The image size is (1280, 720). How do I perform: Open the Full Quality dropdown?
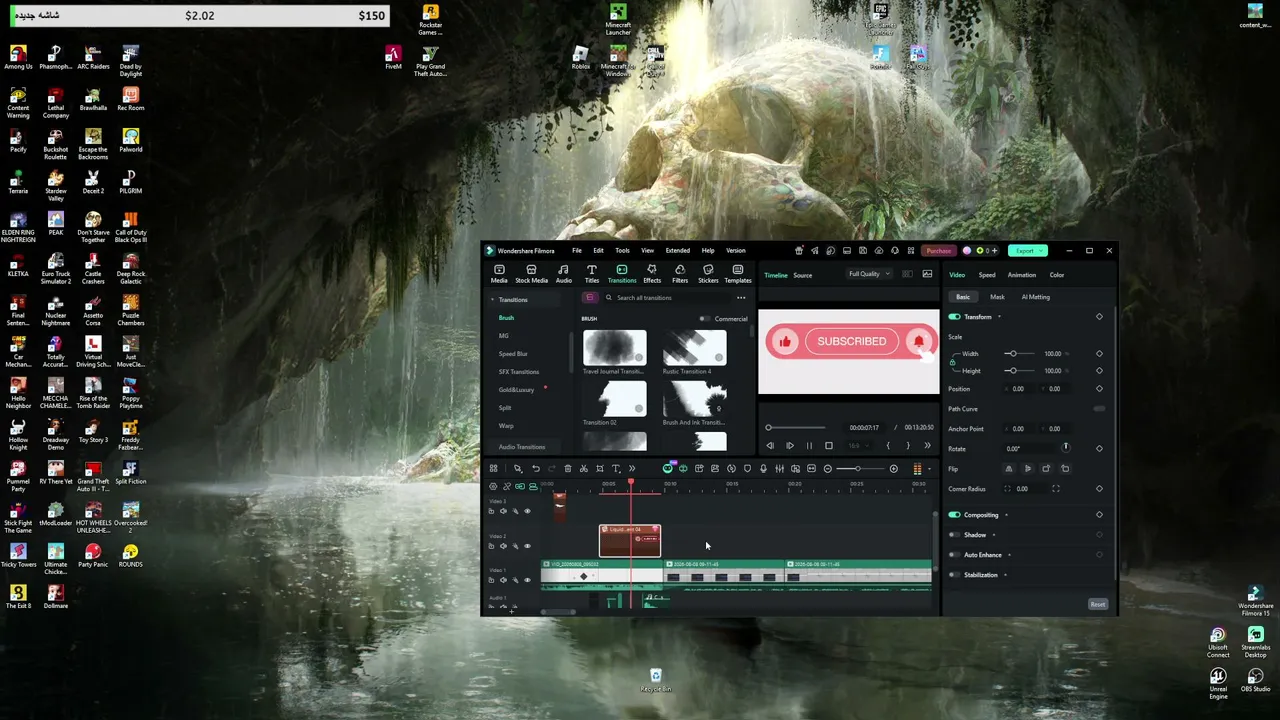pos(869,274)
